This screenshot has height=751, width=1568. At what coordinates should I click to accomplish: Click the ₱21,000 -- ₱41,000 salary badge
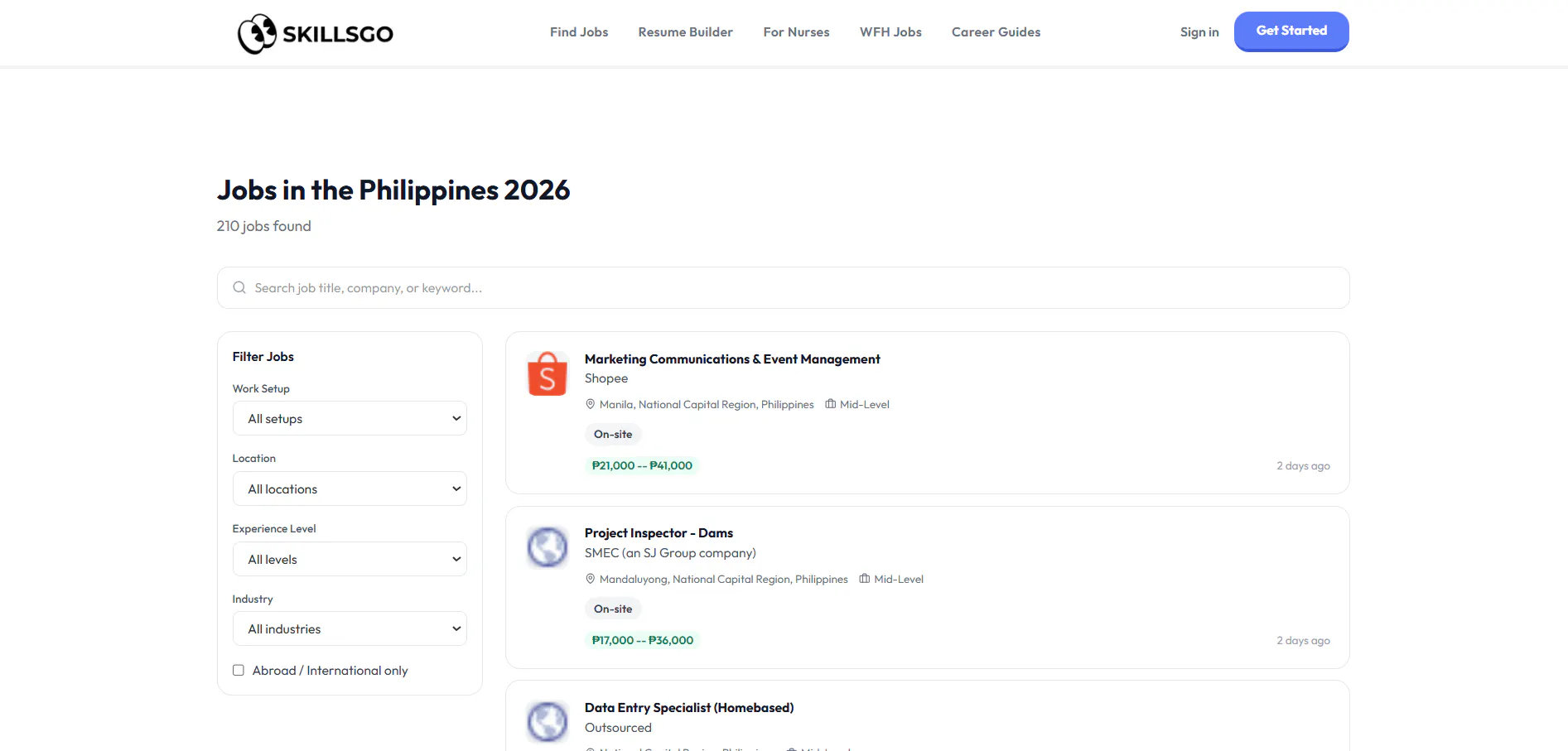coord(642,465)
